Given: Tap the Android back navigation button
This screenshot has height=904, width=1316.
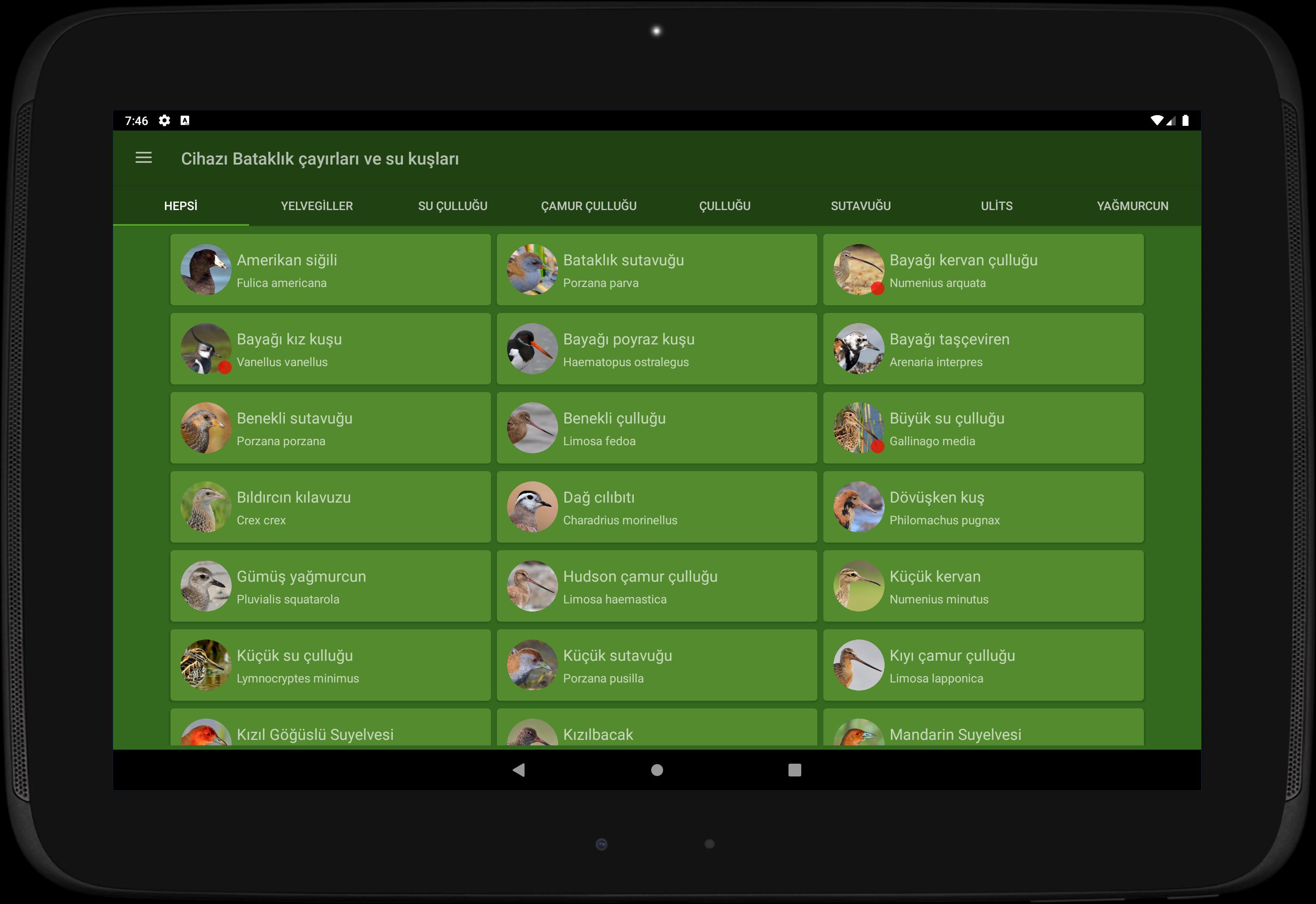Looking at the screenshot, I should [x=519, y=770].
